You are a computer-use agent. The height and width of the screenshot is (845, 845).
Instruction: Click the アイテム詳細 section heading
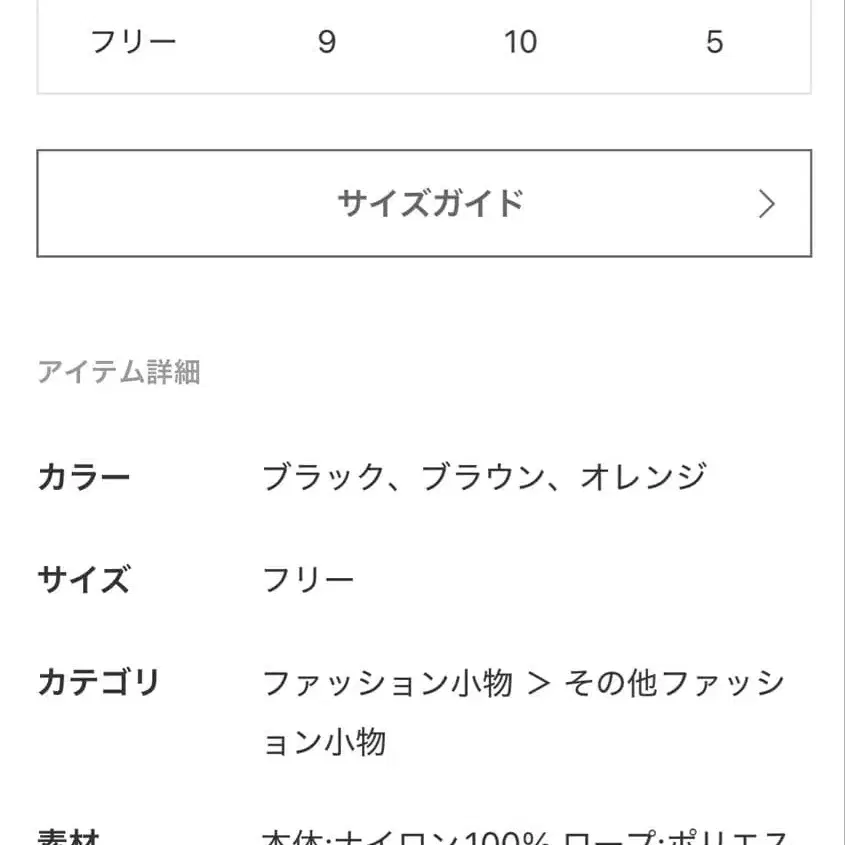point(120,372)
